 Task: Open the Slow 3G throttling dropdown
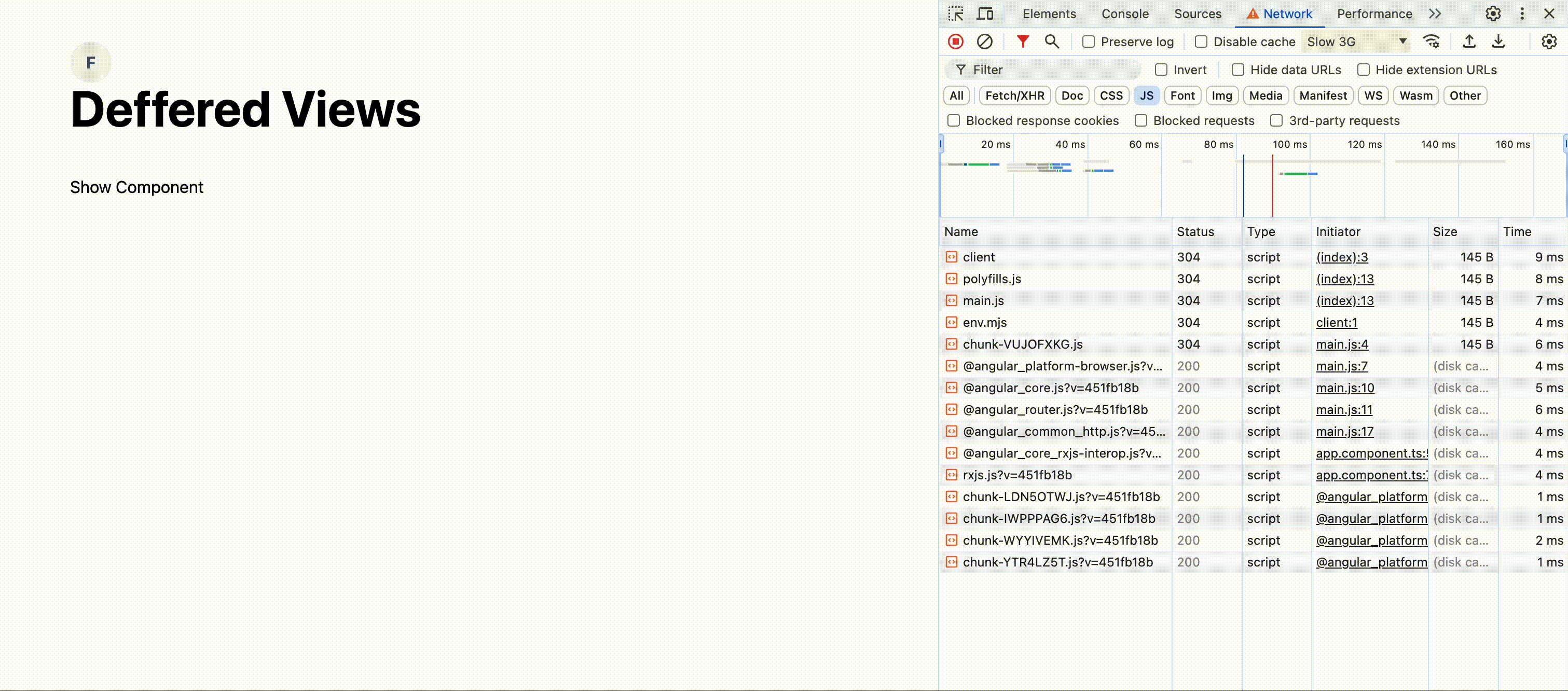(1356, 42)
